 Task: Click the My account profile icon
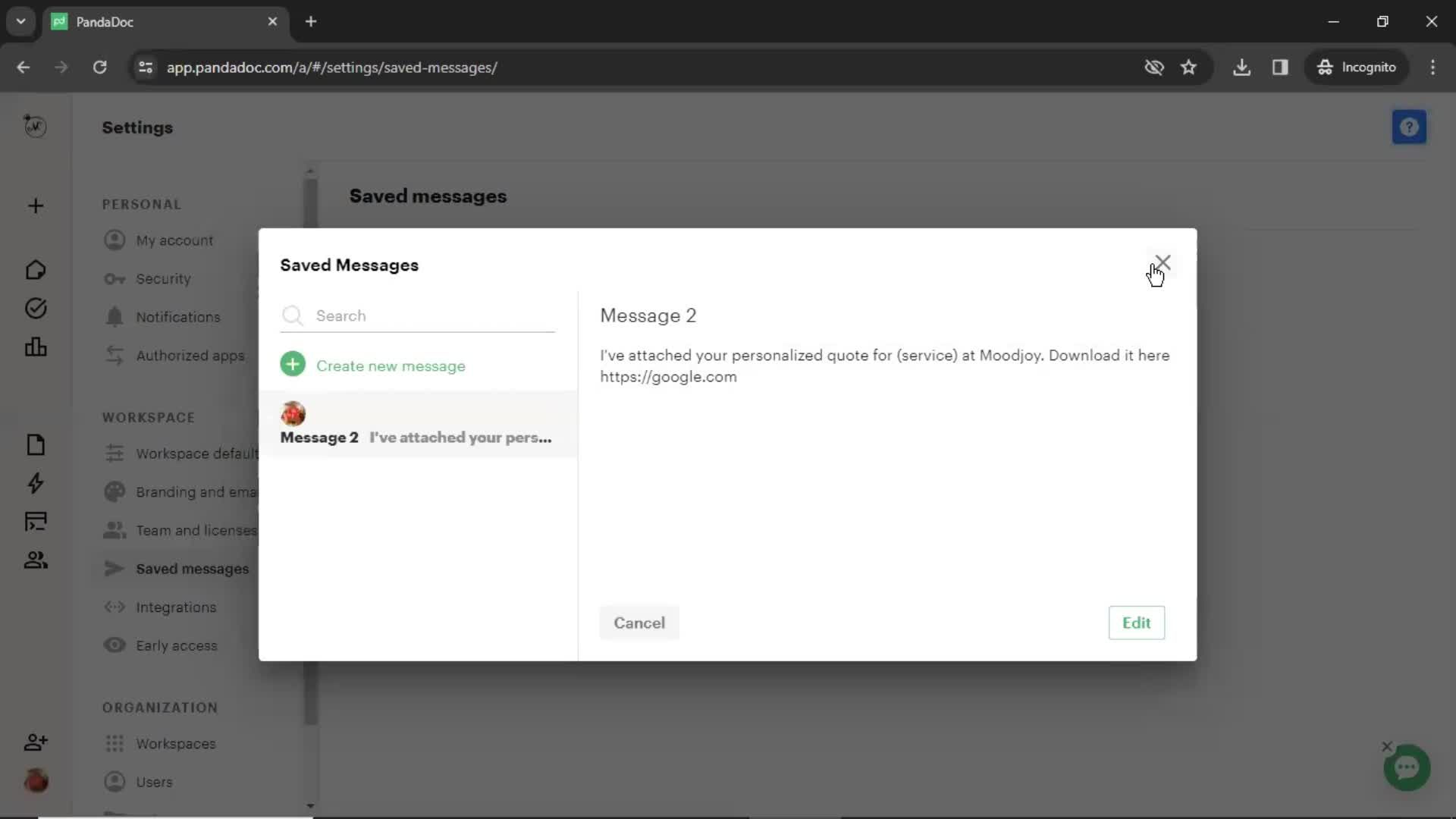click(113, 240)
